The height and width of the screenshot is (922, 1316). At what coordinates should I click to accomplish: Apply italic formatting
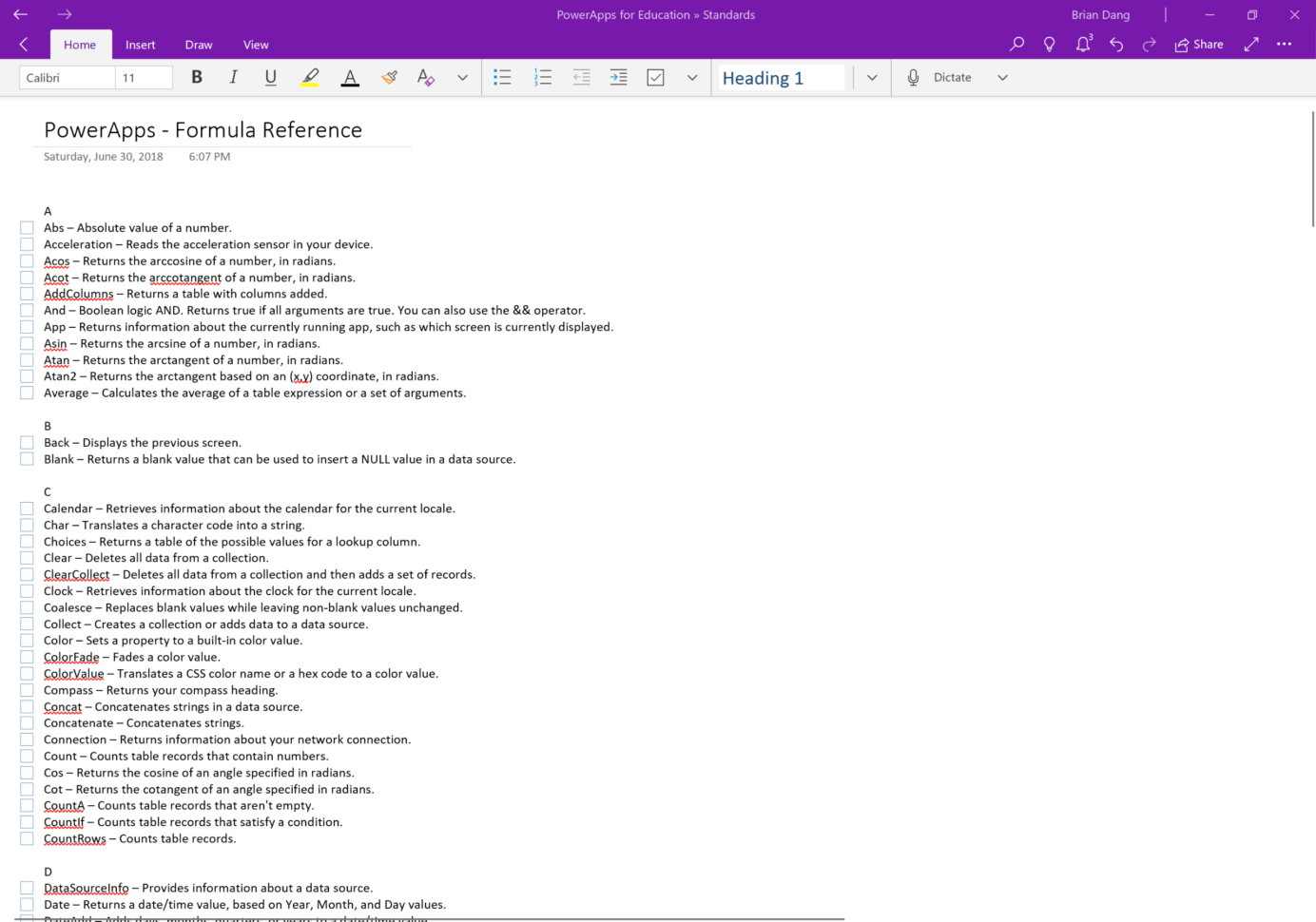[233, 77]
